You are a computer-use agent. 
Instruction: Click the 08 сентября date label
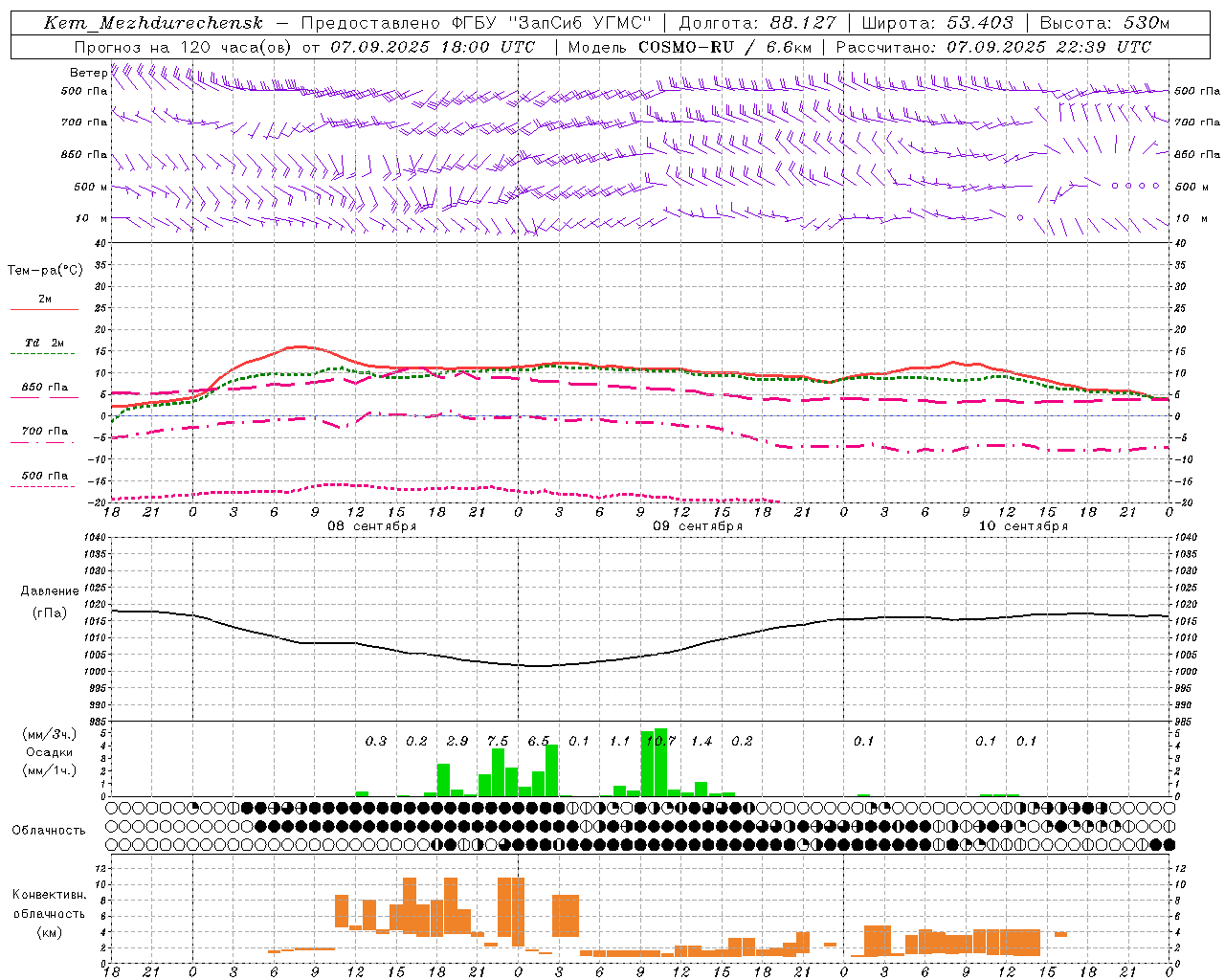tap(372, 526)
